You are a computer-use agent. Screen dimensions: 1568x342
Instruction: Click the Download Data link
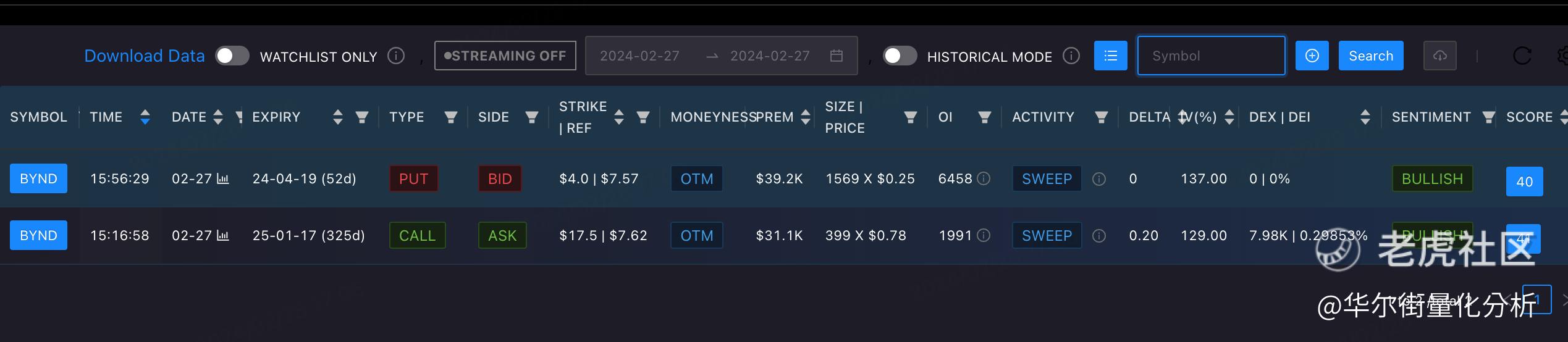tap(144, 56)
